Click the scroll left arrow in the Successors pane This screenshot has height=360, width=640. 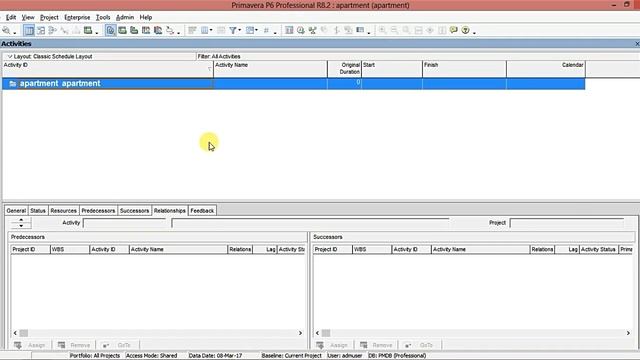point(318,333)
